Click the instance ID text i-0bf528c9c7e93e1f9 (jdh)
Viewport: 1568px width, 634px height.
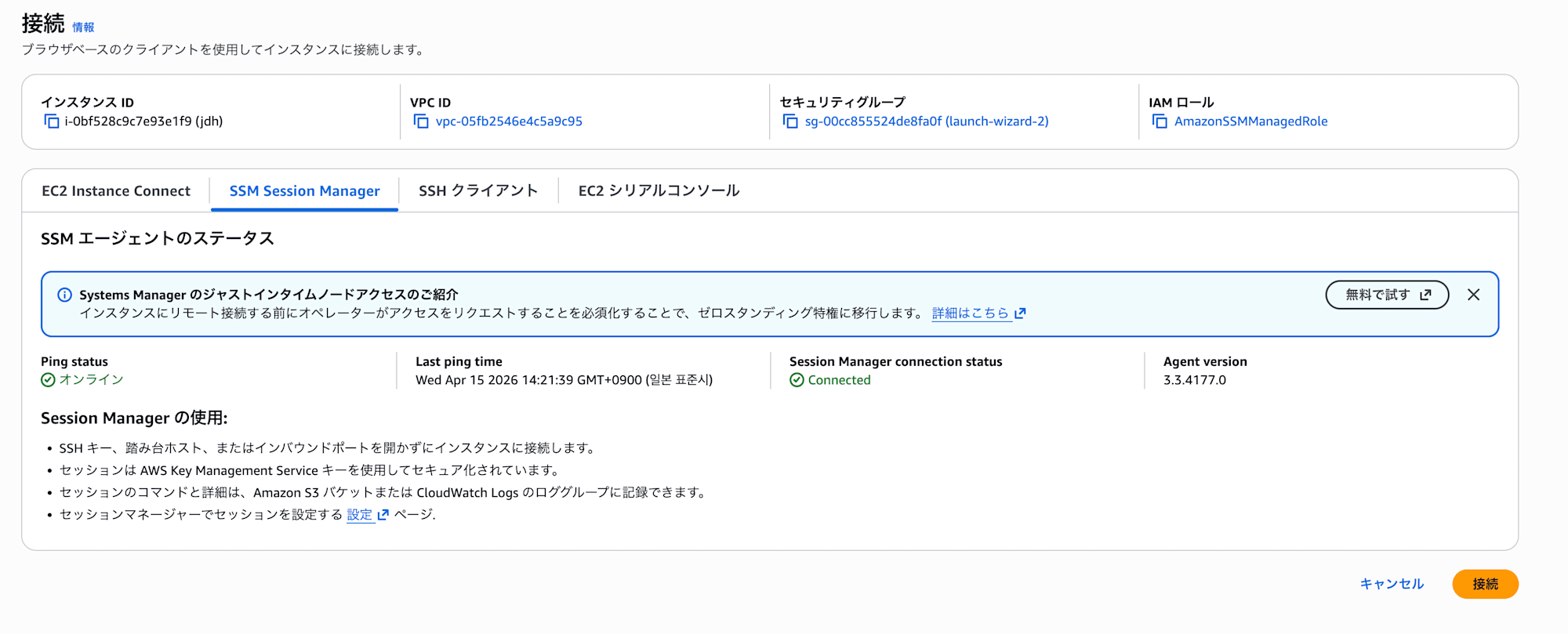click(143, 121)
